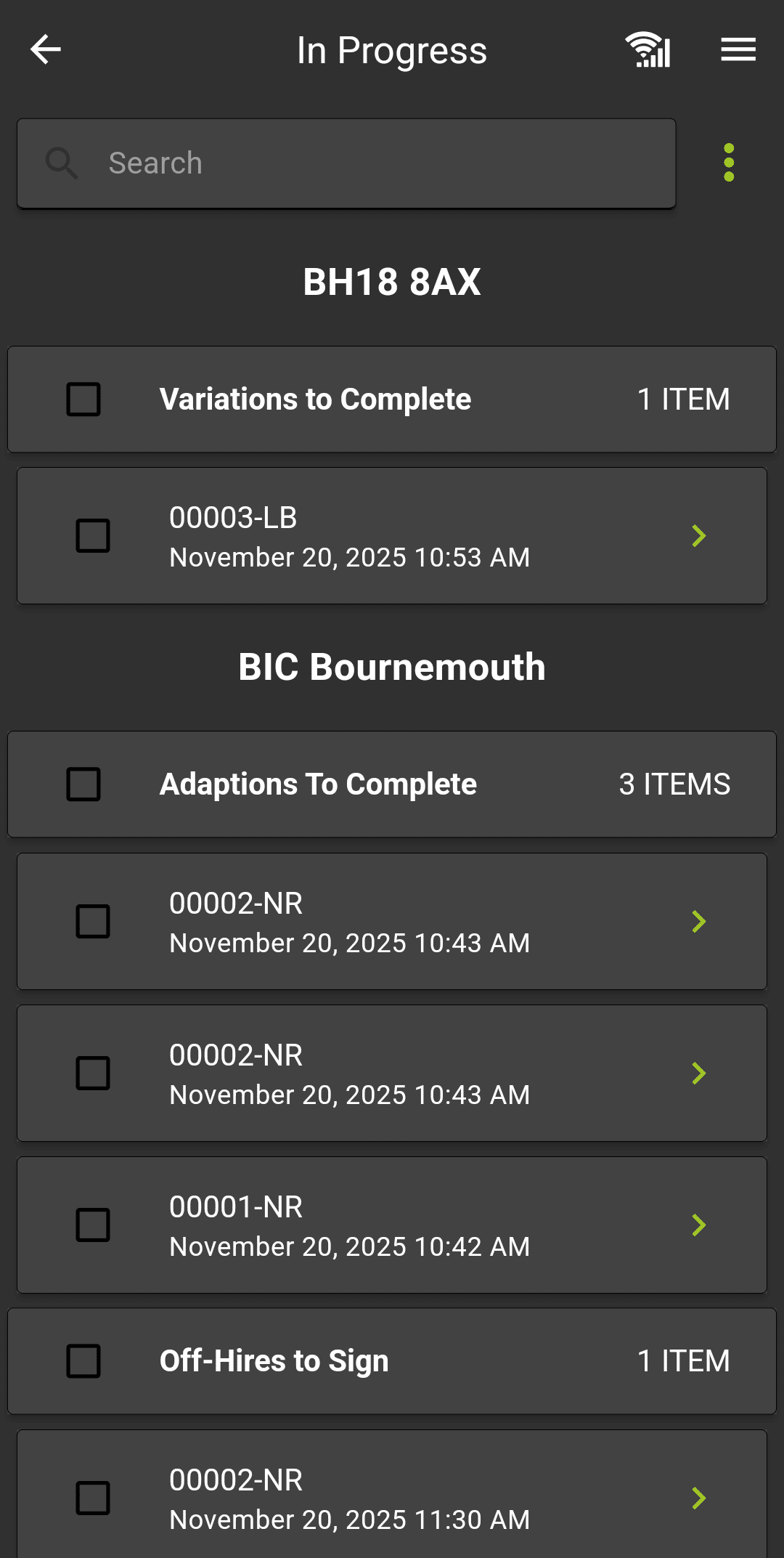Check the 00003-LB item checkbox
The height and width of the screenshot is (1558, 784).
(93, 536)
